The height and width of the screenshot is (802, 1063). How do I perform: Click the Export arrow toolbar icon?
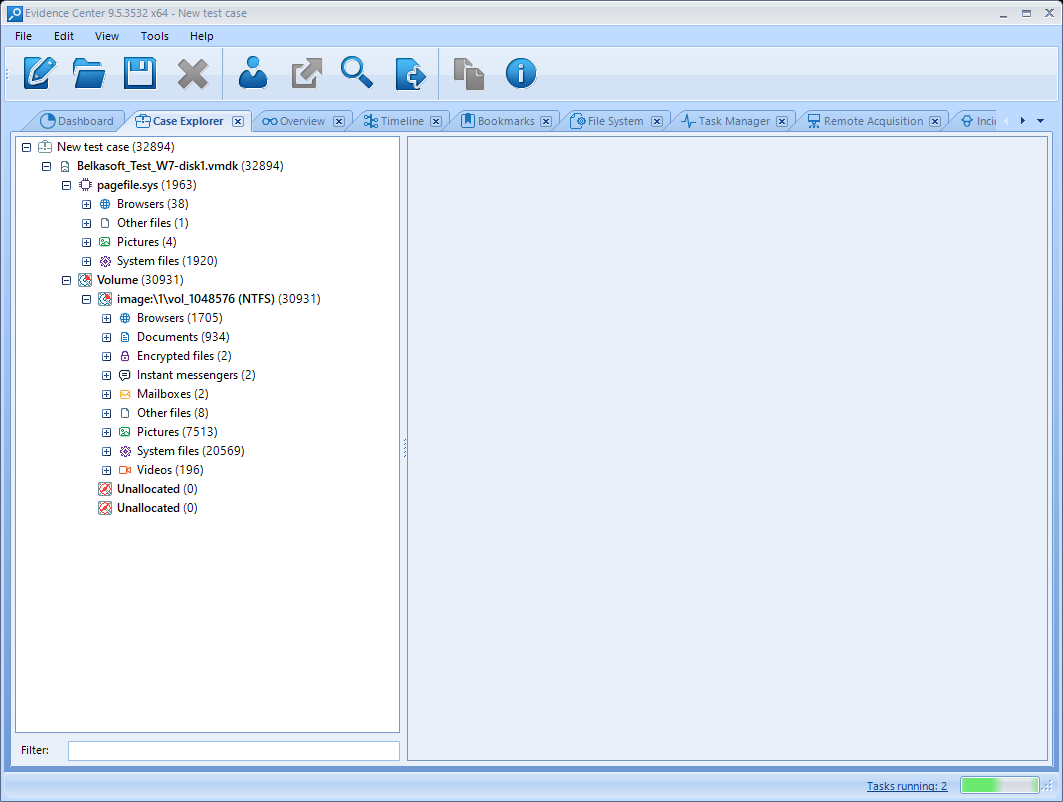click(x=306, y=73)
